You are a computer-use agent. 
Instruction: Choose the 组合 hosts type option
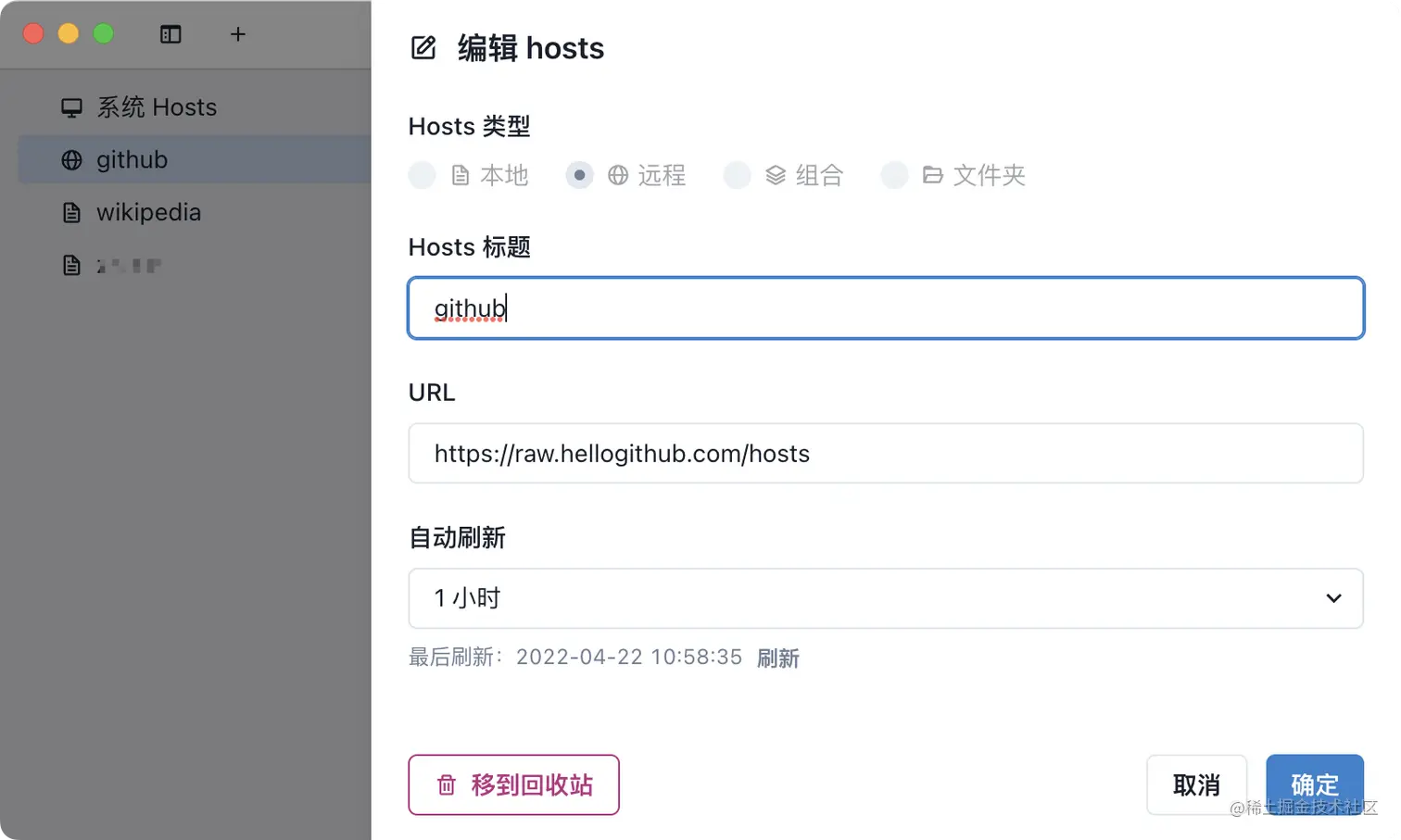[x=737, y=175]
